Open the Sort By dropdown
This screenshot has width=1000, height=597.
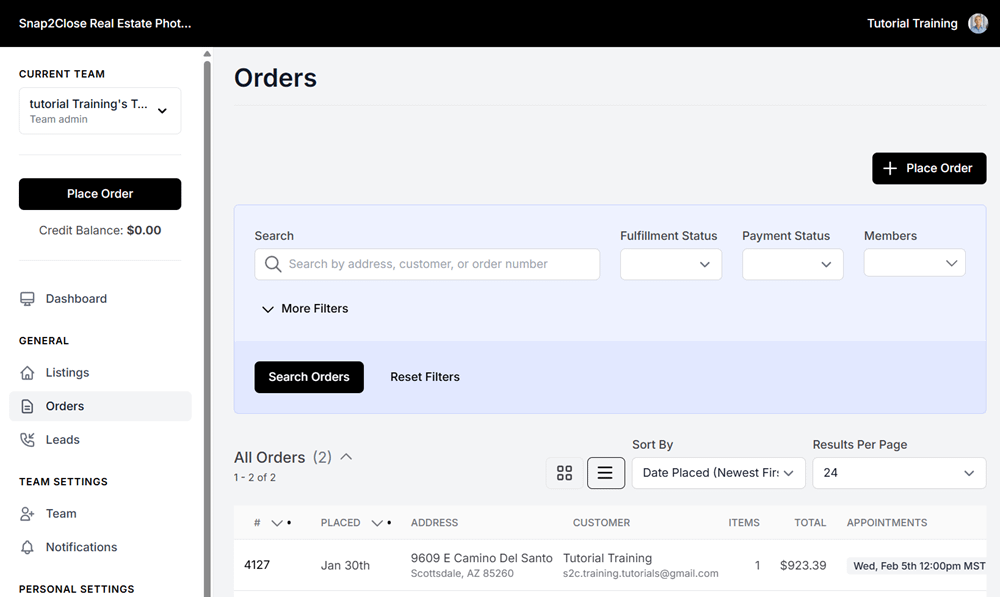click(718, 472)
